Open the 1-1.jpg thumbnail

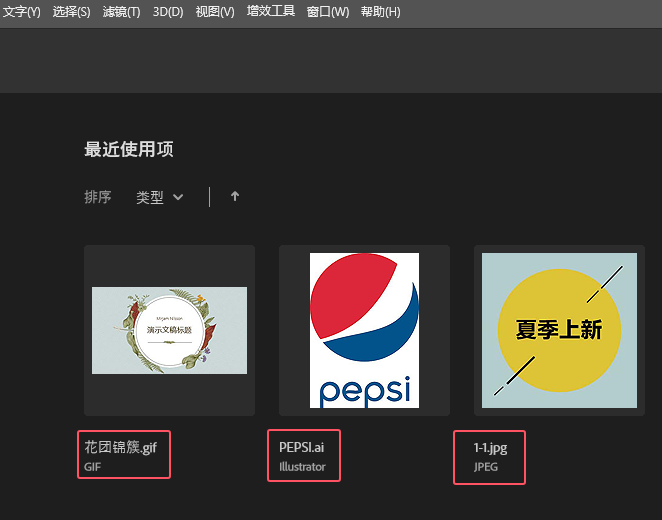(x=559, y=330)
